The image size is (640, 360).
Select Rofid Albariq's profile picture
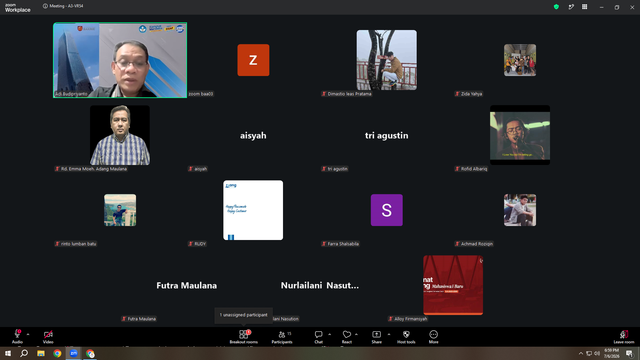coord(520,135)
